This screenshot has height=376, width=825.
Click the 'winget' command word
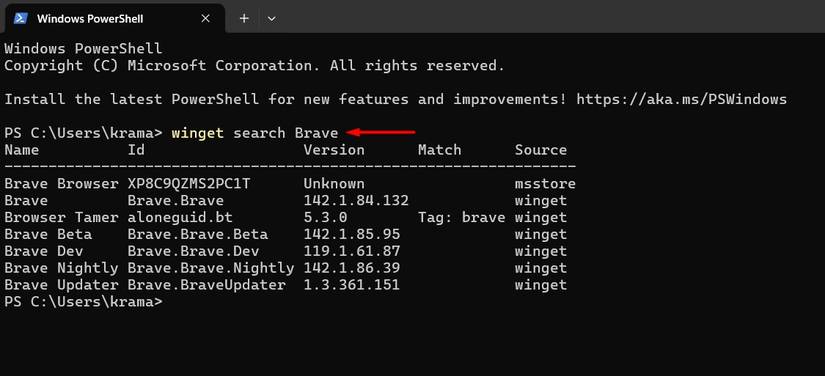[197, 133]
